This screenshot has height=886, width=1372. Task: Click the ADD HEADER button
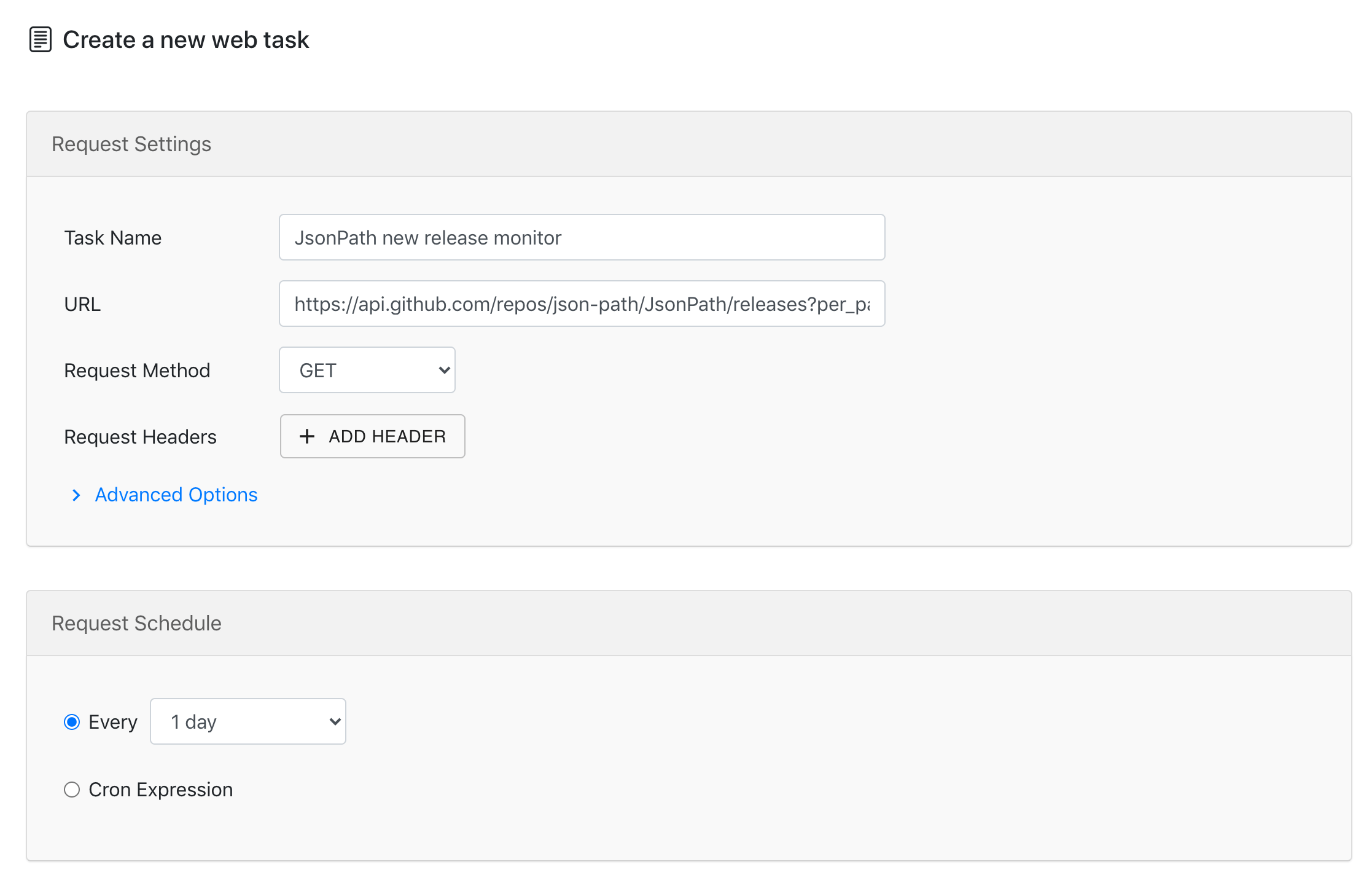pyautogui.click(x=372, y=436)
